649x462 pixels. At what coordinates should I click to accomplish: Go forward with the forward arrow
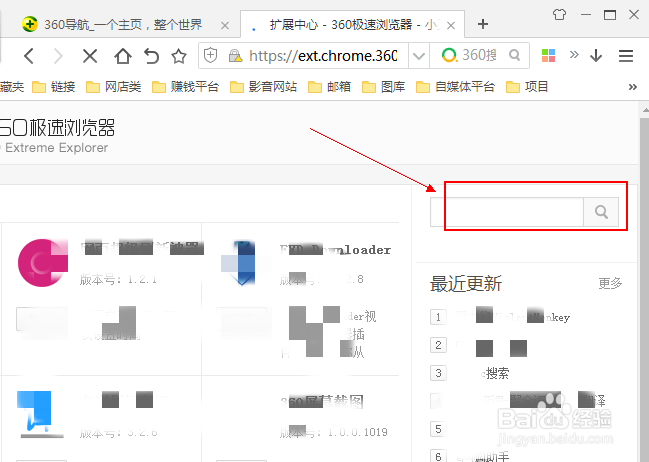point(58,55)
